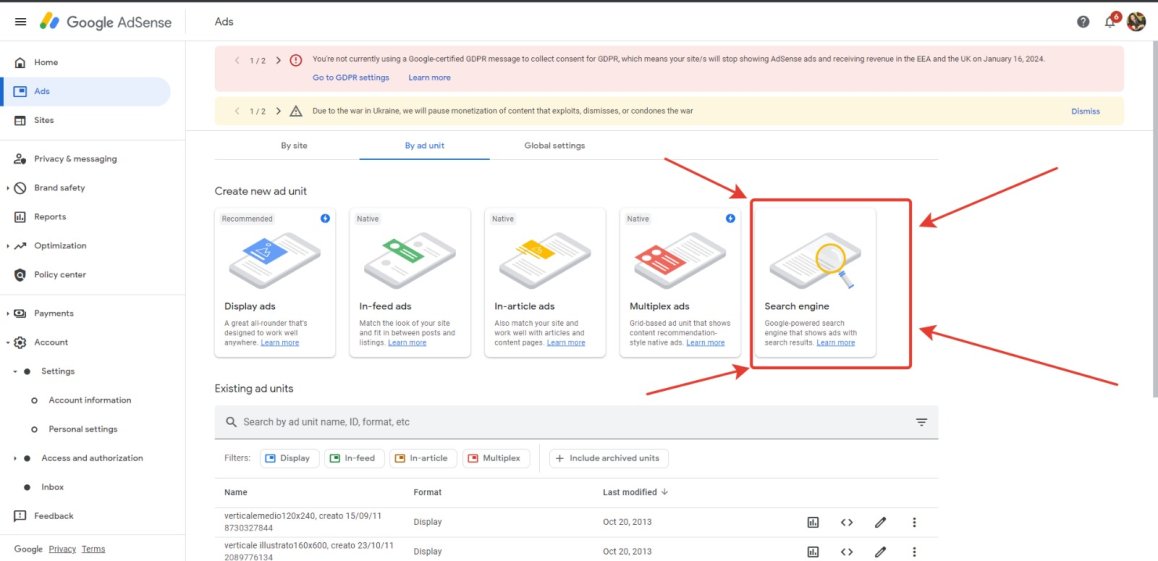This screenshot has height=561, width=1158.
Task: Click Learn more under Display ads
Action: (280, 343)
